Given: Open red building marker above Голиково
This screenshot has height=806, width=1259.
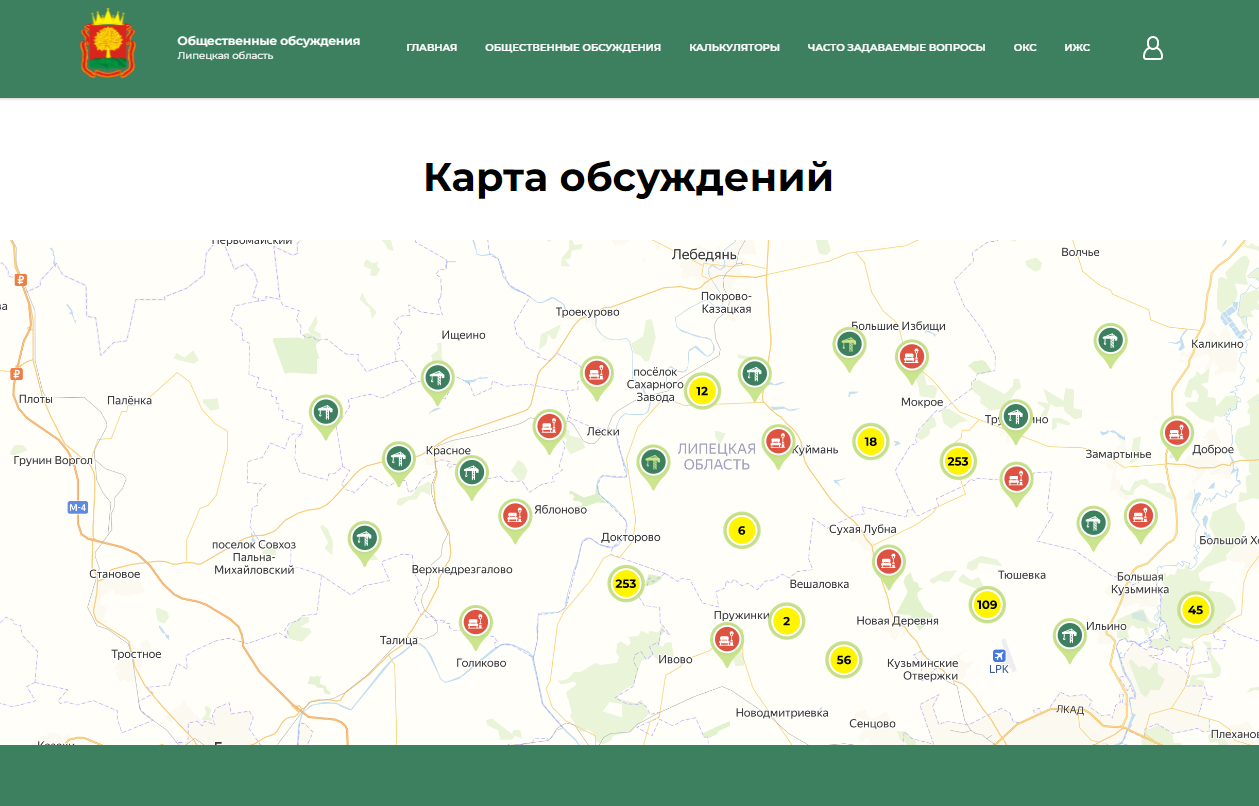Looking at the screenshot, I should 476,627.
